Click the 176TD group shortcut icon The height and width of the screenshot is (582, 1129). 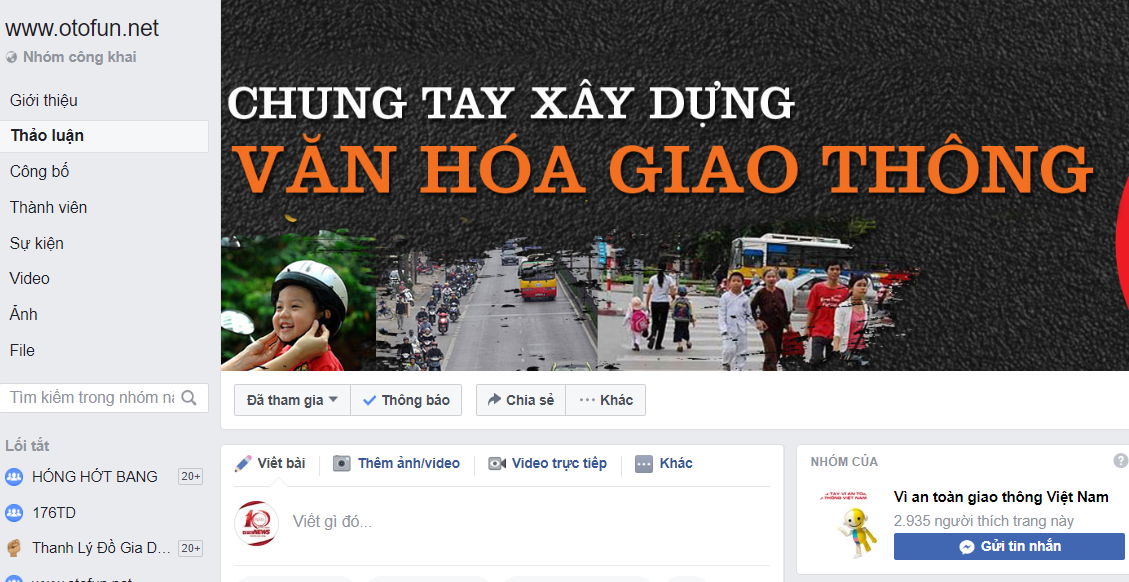coord(14,513)
